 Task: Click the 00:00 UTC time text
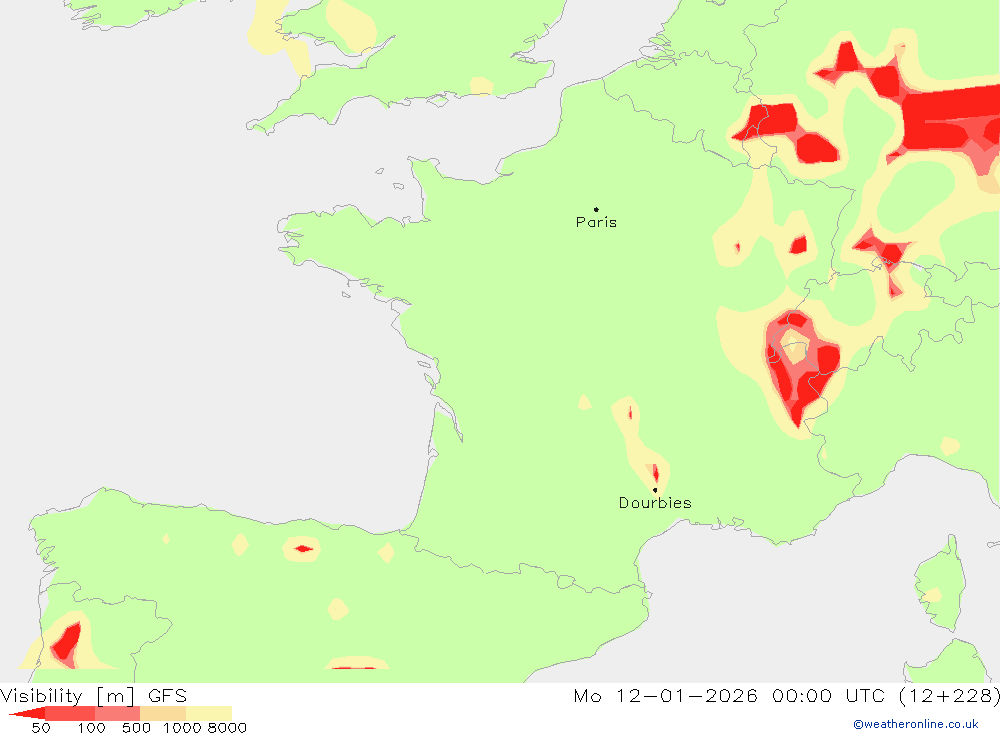pos(828,695)
